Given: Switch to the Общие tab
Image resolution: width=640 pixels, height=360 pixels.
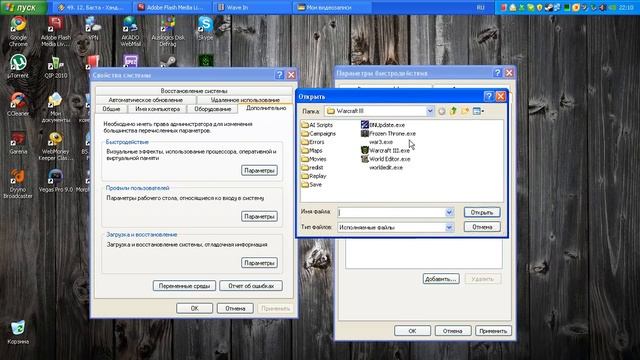Looking at the screenshot, I should [111, 109].
